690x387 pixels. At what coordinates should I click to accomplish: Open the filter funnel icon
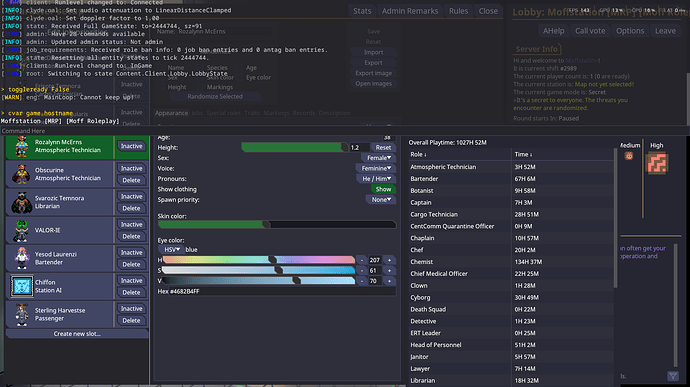(673, 376)
